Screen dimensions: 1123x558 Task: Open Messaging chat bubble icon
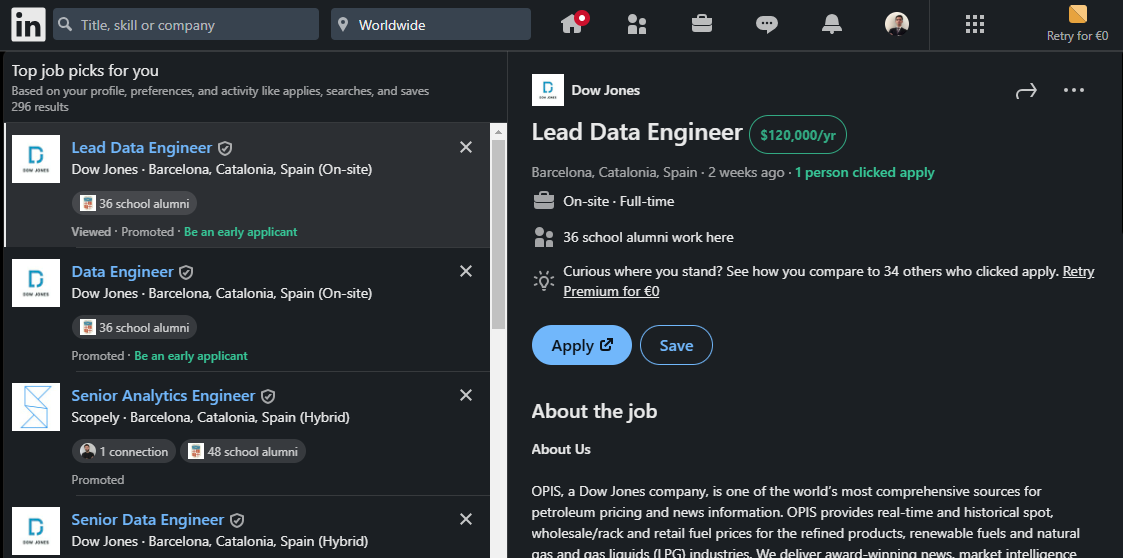pyautogui.click(x=766, y=24)
